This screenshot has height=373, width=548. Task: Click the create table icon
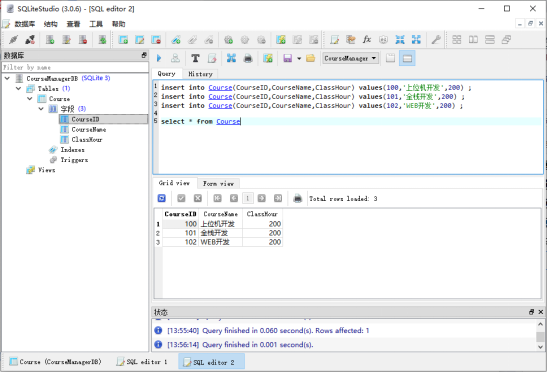123,40
